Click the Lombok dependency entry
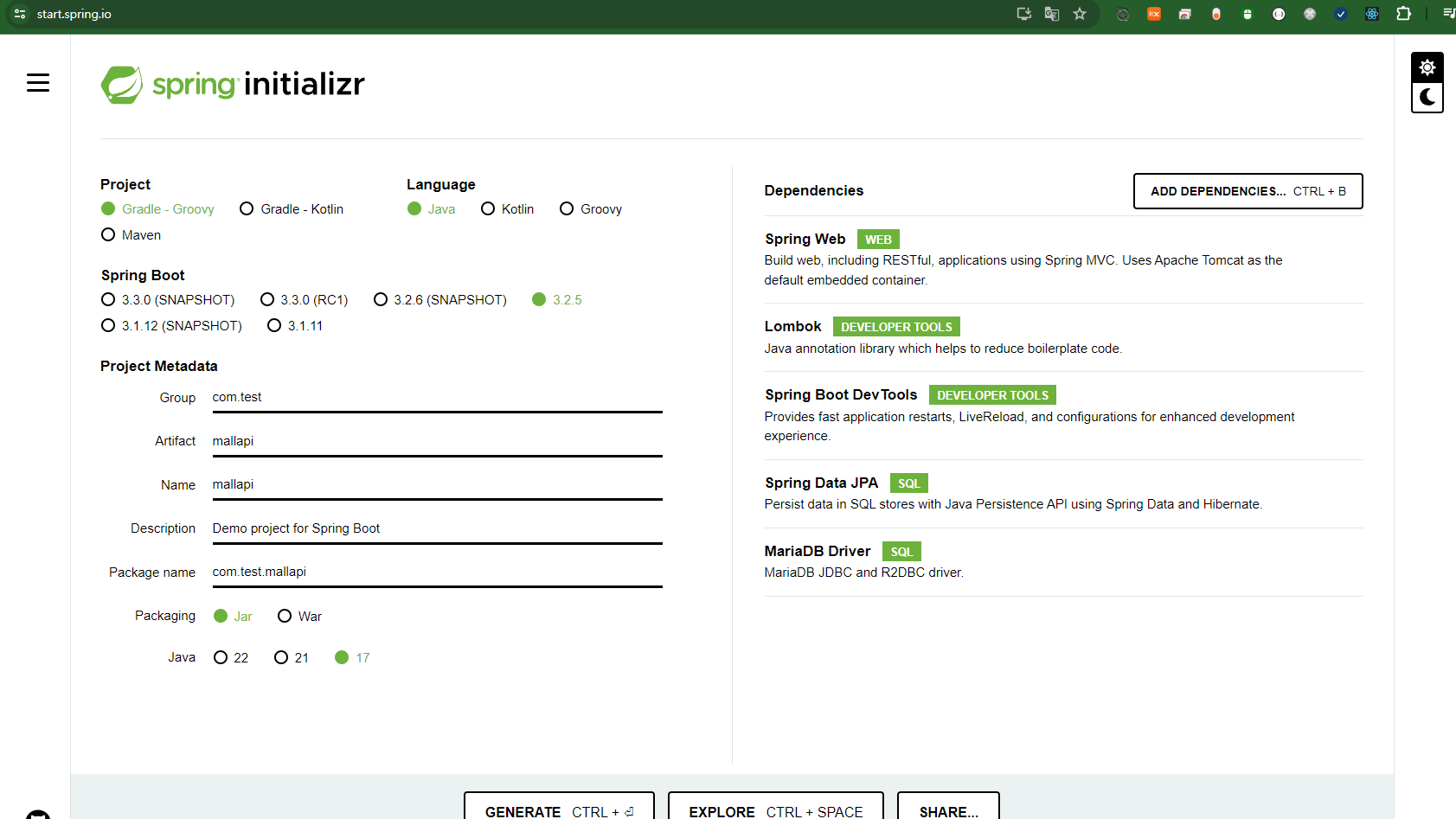The height and width of the screenshot is (819, 1456). [1063, 337]
